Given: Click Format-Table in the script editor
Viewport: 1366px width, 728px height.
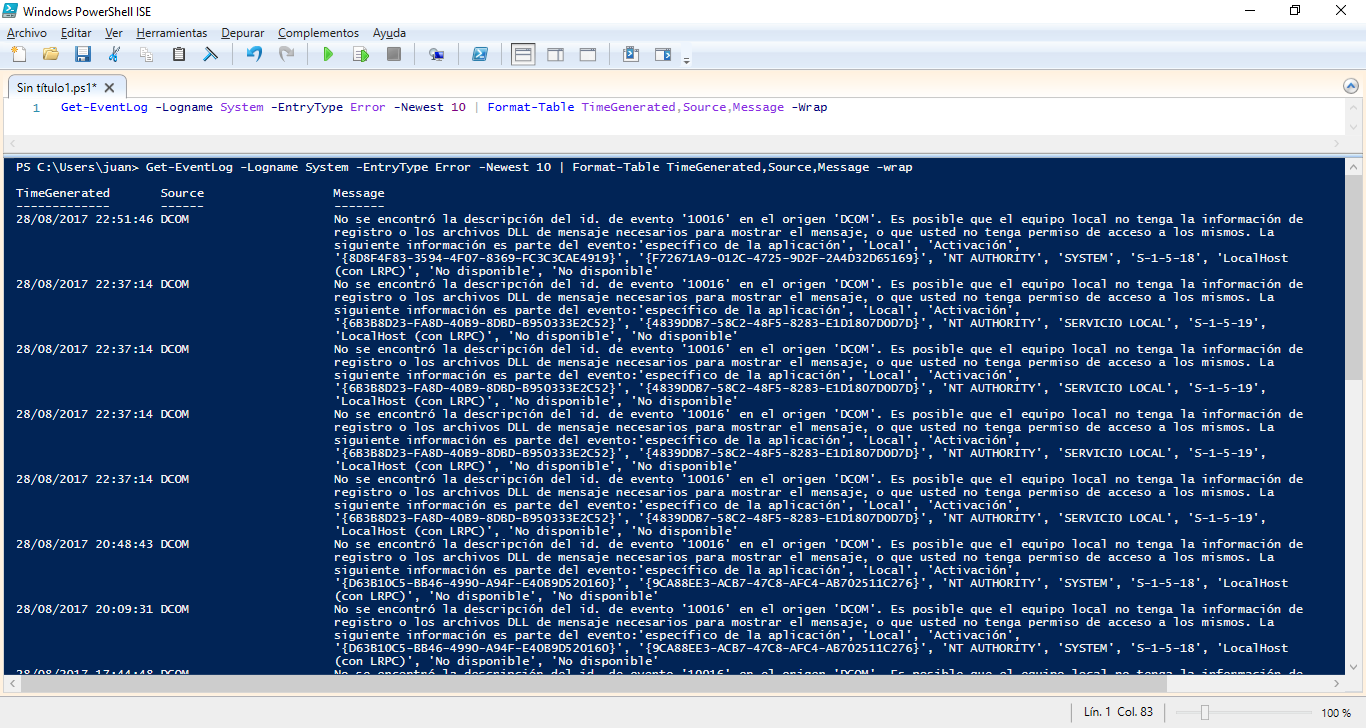Looking at the screenshot, I should pyautogui.click(x=531, y=107).
